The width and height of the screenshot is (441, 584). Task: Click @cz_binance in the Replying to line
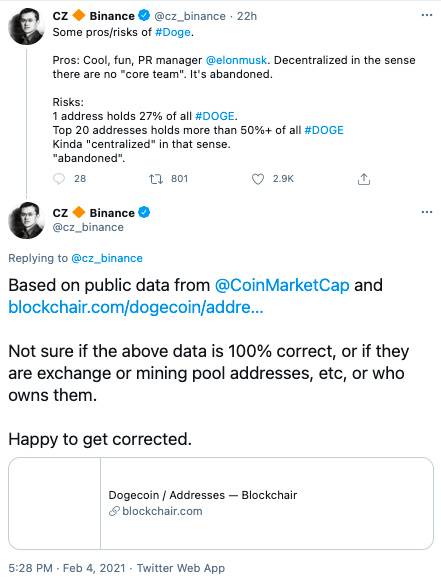(107, 258)
